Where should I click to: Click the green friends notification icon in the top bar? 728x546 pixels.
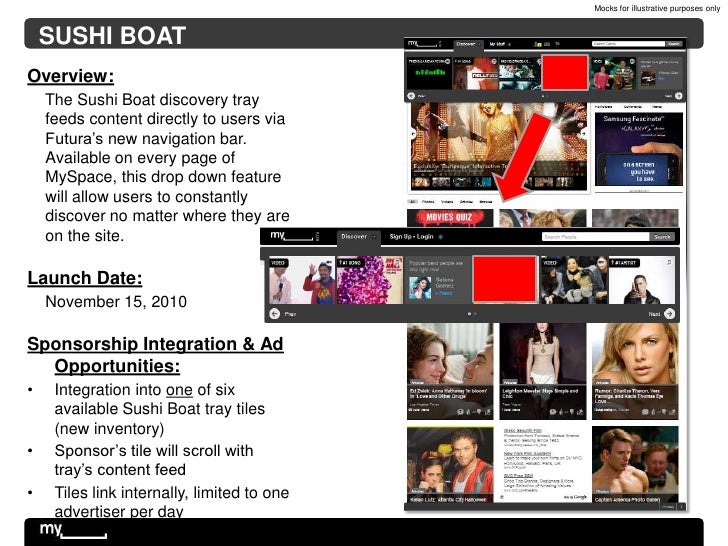[538, 44]
